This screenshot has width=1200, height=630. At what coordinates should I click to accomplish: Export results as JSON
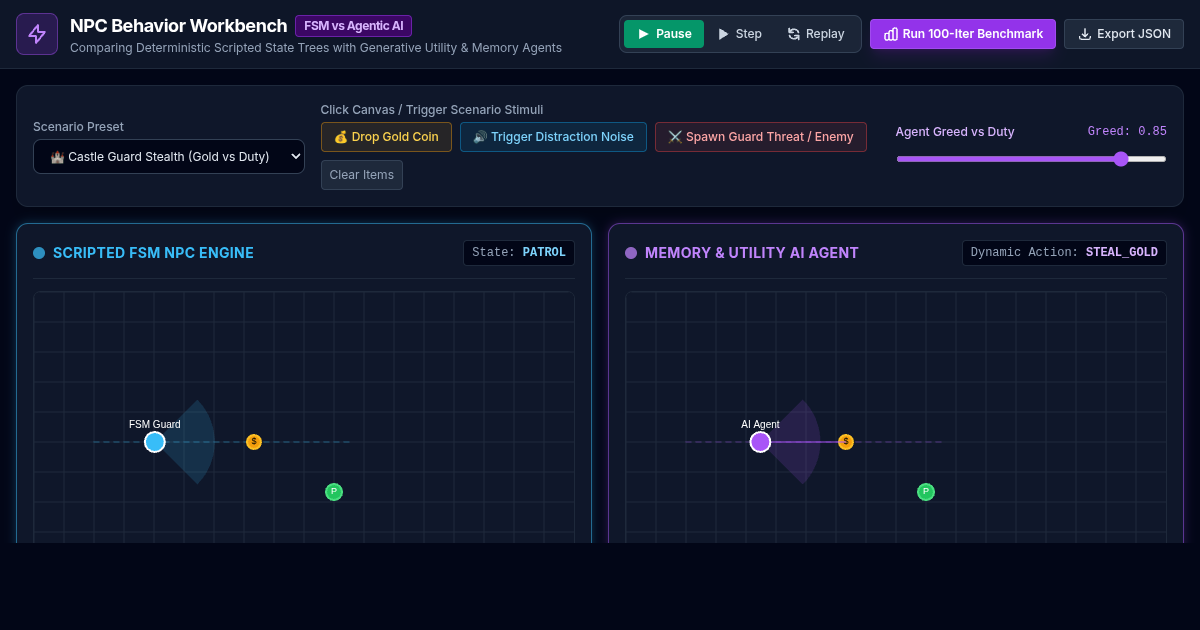tap(1124, 34)
